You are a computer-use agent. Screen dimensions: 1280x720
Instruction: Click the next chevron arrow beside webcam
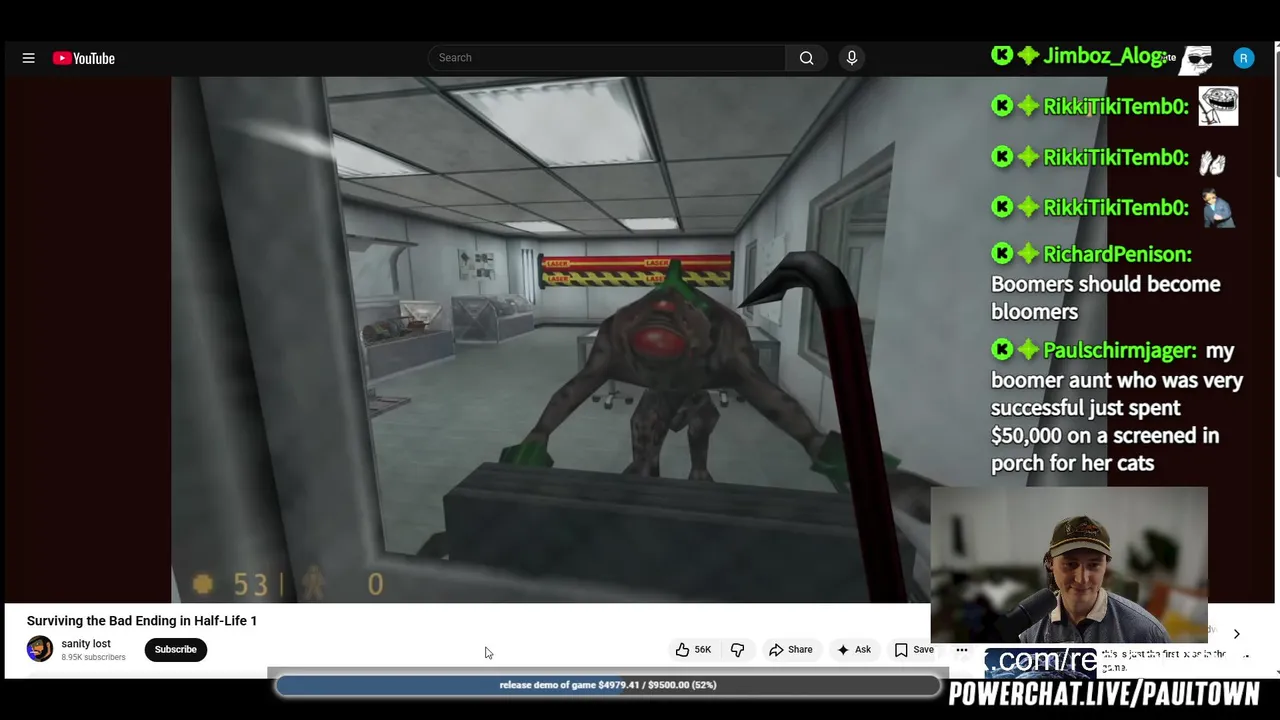(1237, 634)
